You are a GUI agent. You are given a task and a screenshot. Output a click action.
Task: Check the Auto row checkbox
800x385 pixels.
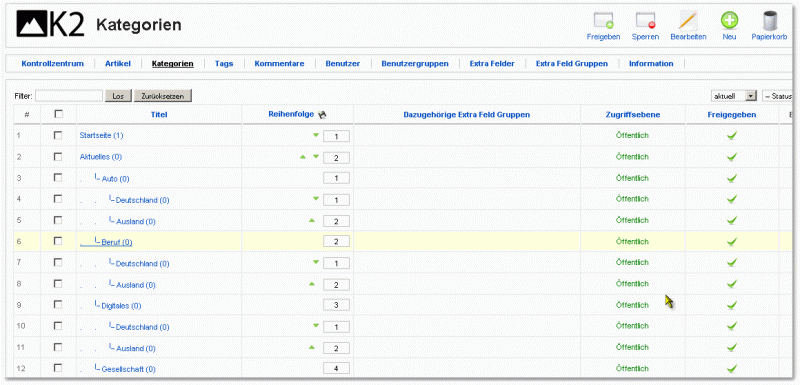point(58,177)
